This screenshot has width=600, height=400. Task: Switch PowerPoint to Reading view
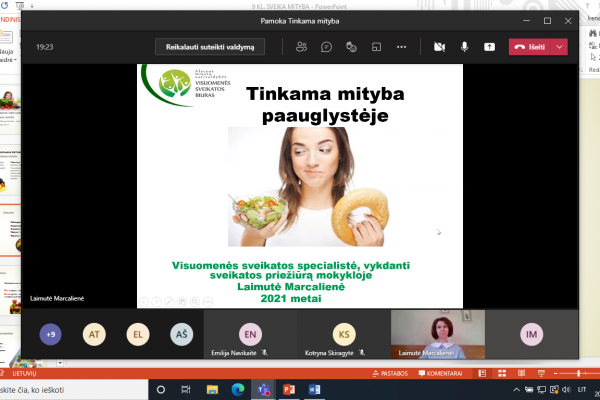tap(521, 373)
